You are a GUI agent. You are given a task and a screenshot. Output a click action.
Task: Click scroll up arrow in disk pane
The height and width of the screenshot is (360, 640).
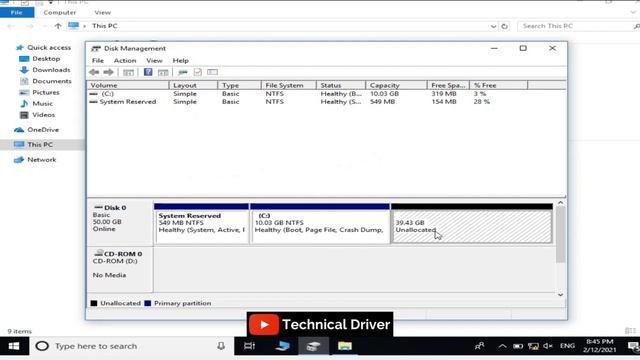[x=560, y=203]
